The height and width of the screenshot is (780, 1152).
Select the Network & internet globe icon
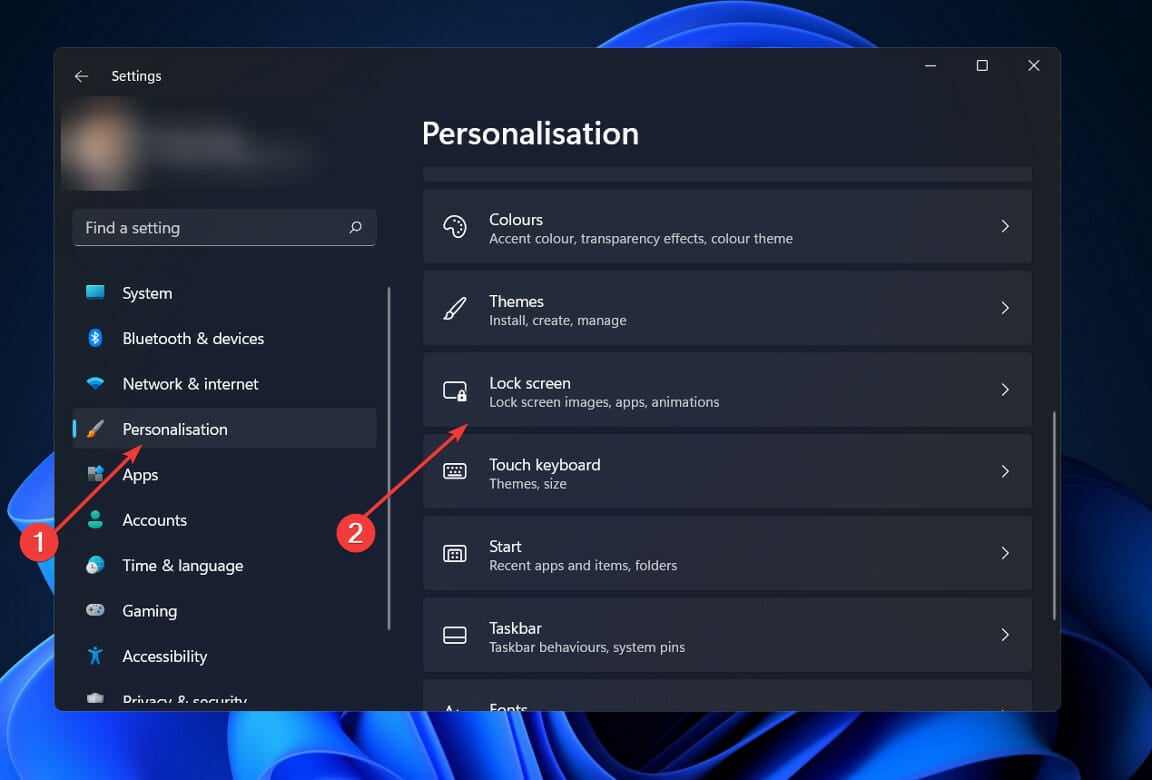[97, 383]
